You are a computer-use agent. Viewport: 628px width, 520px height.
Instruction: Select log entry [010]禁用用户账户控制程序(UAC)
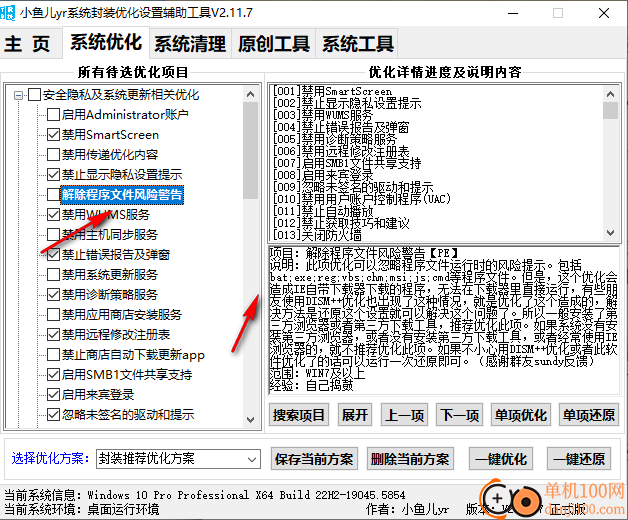(362, 199)
